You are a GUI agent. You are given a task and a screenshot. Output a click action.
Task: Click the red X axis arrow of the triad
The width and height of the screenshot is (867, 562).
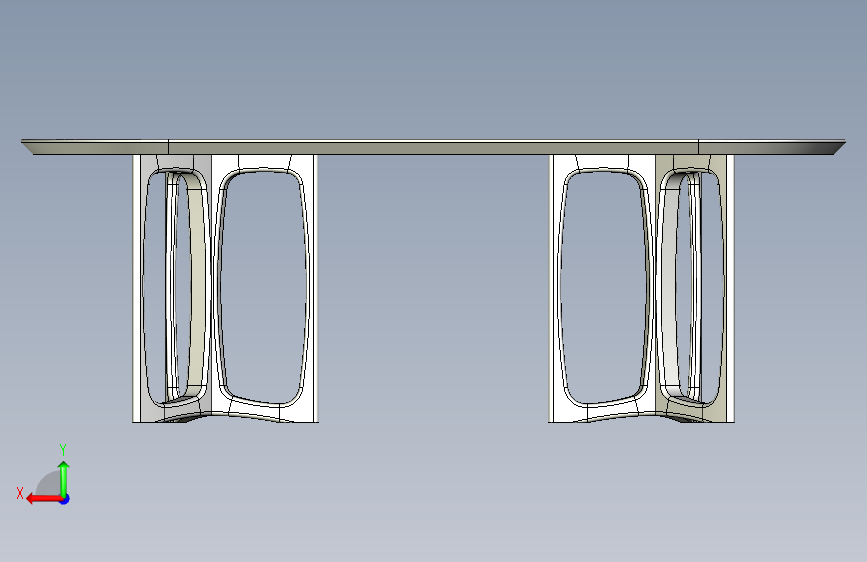(x=44, y=499)
